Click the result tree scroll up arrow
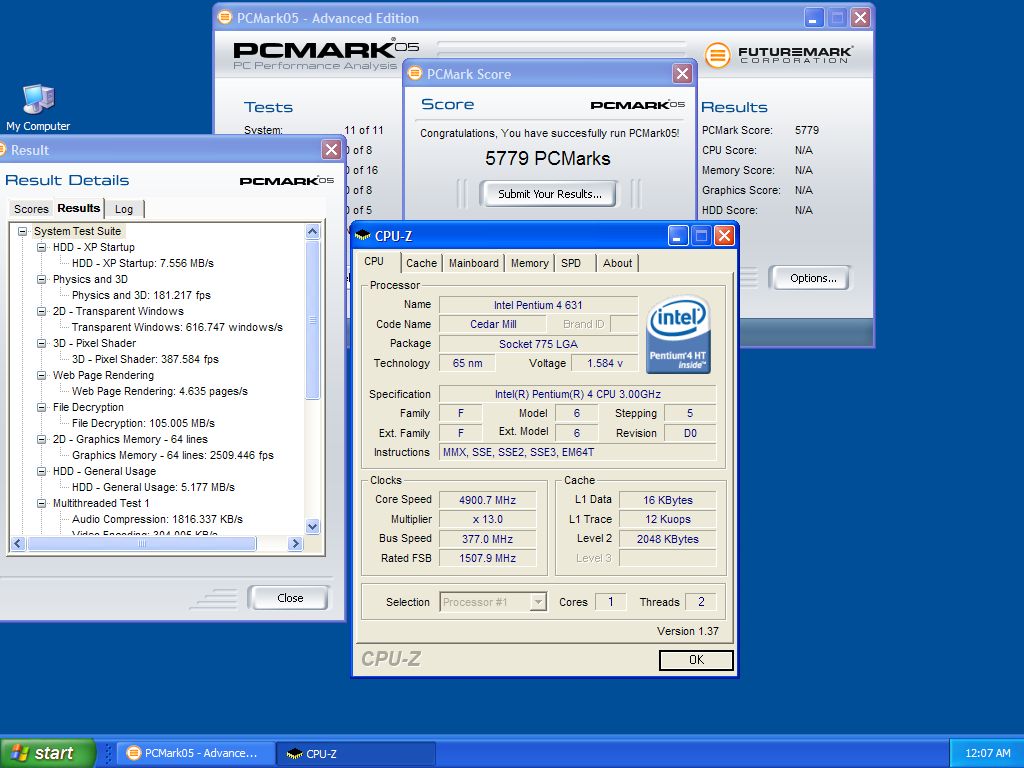The width and height of the screenshot is (1024, 768). point(312,231)
